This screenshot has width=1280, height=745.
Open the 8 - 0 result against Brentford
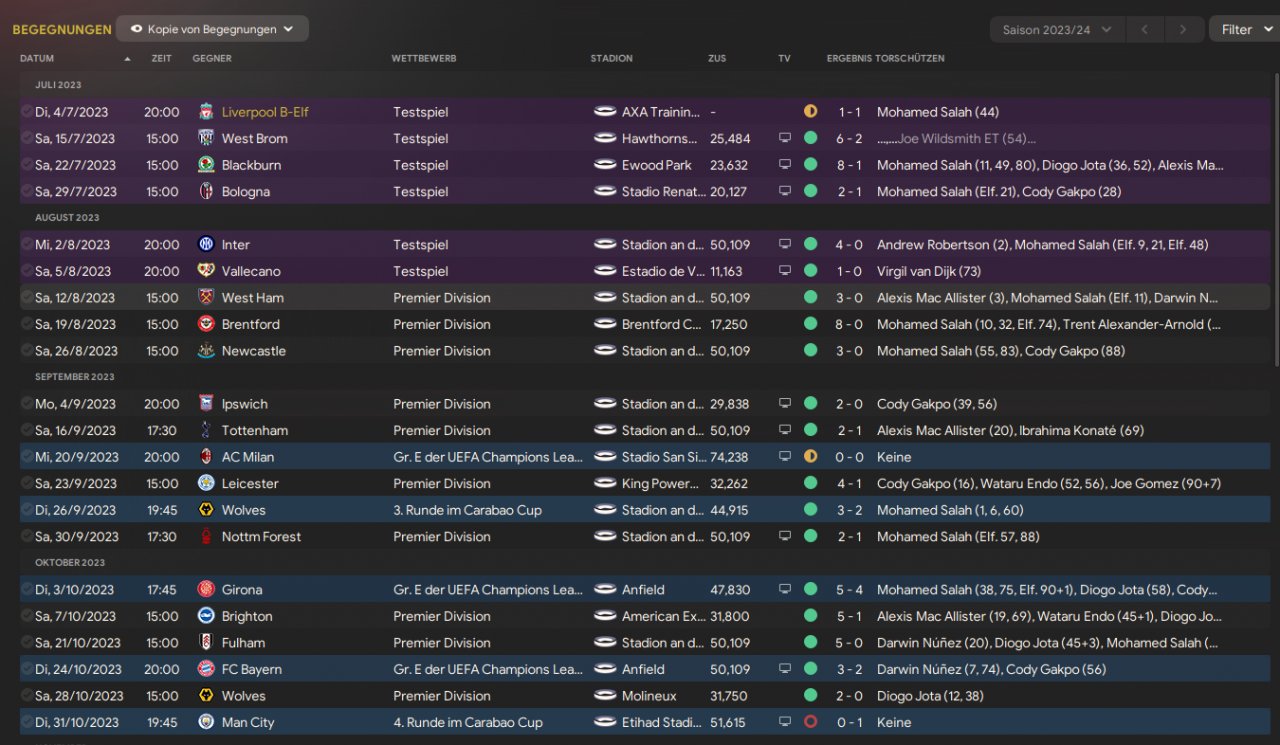(x=850, y=324)
